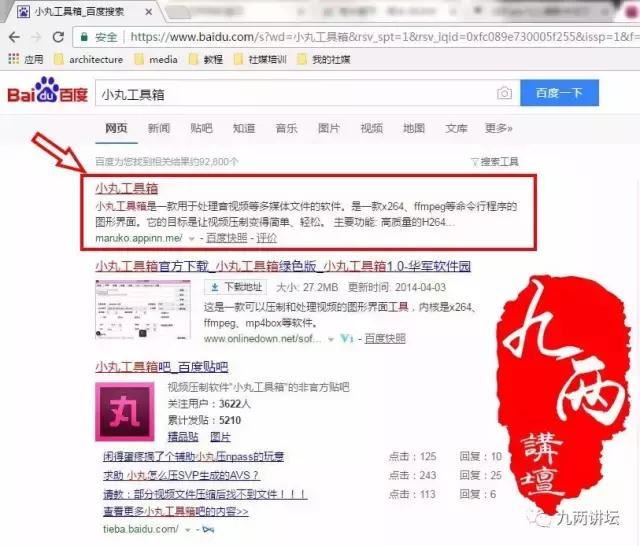This screenshot has height=546, width=640.
Task: Click the download icon in 下载地址
Action: coord(215,287)
